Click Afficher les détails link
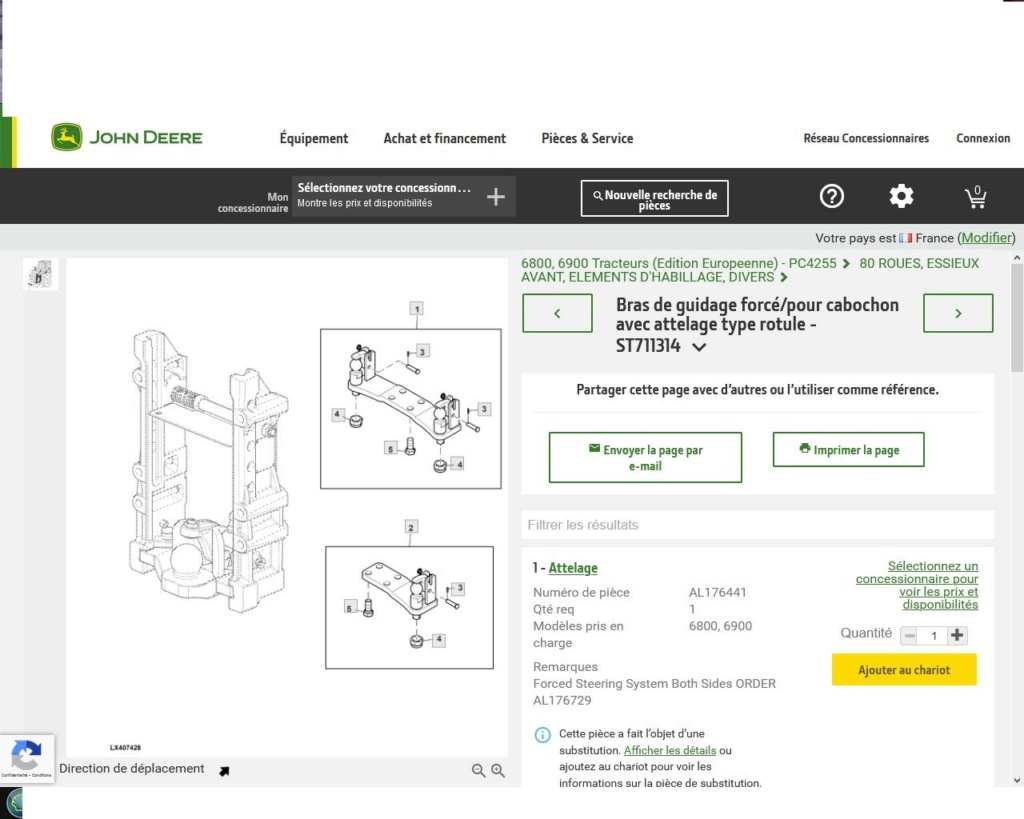This screenshot has height=819, width=1024. coord(669,750)
